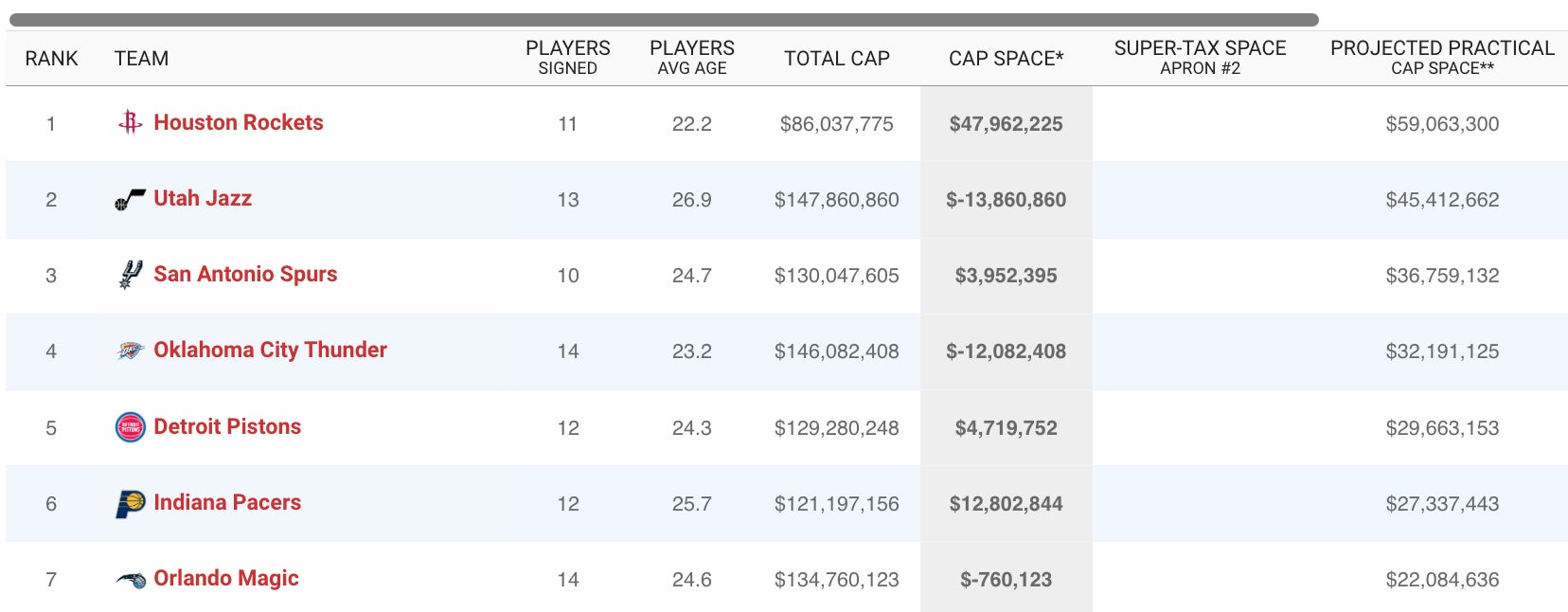Open the Utah Jazz team page
The width and height of the screenshot is (1568, 612).
(203, 199)
